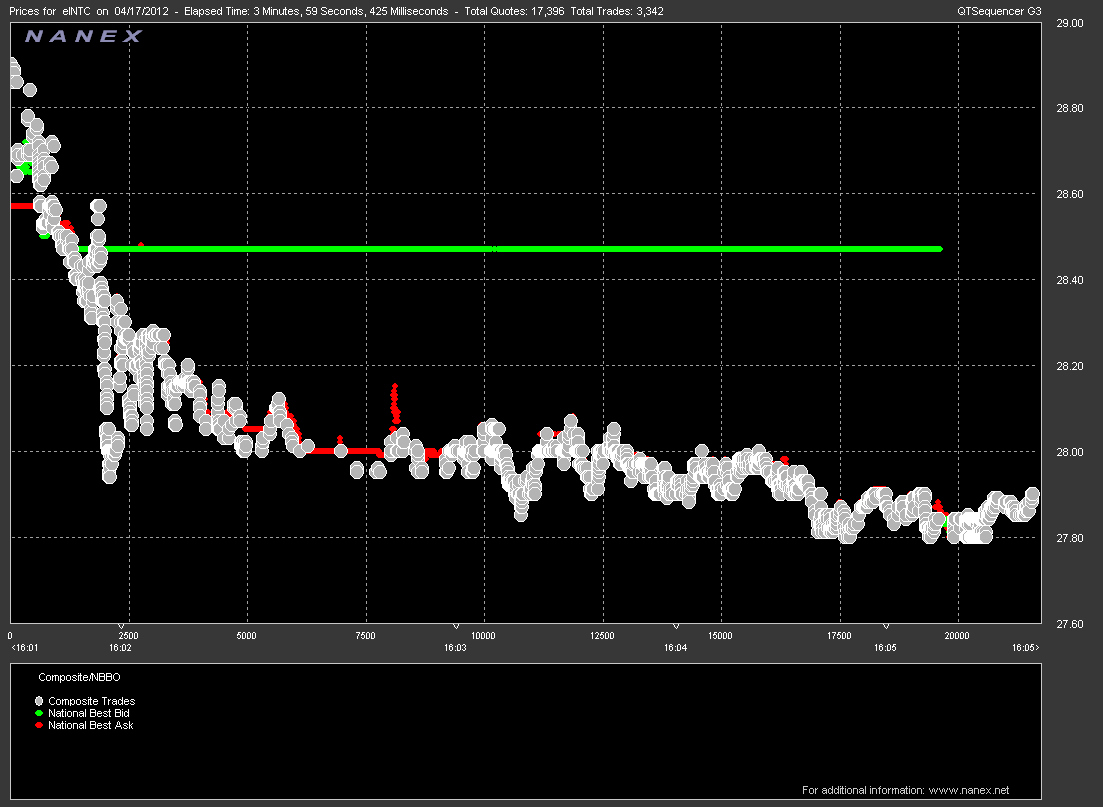Click the 'National Best Ask' legend label
This screenshot has height=807, width=1103.
coord(90,725)
